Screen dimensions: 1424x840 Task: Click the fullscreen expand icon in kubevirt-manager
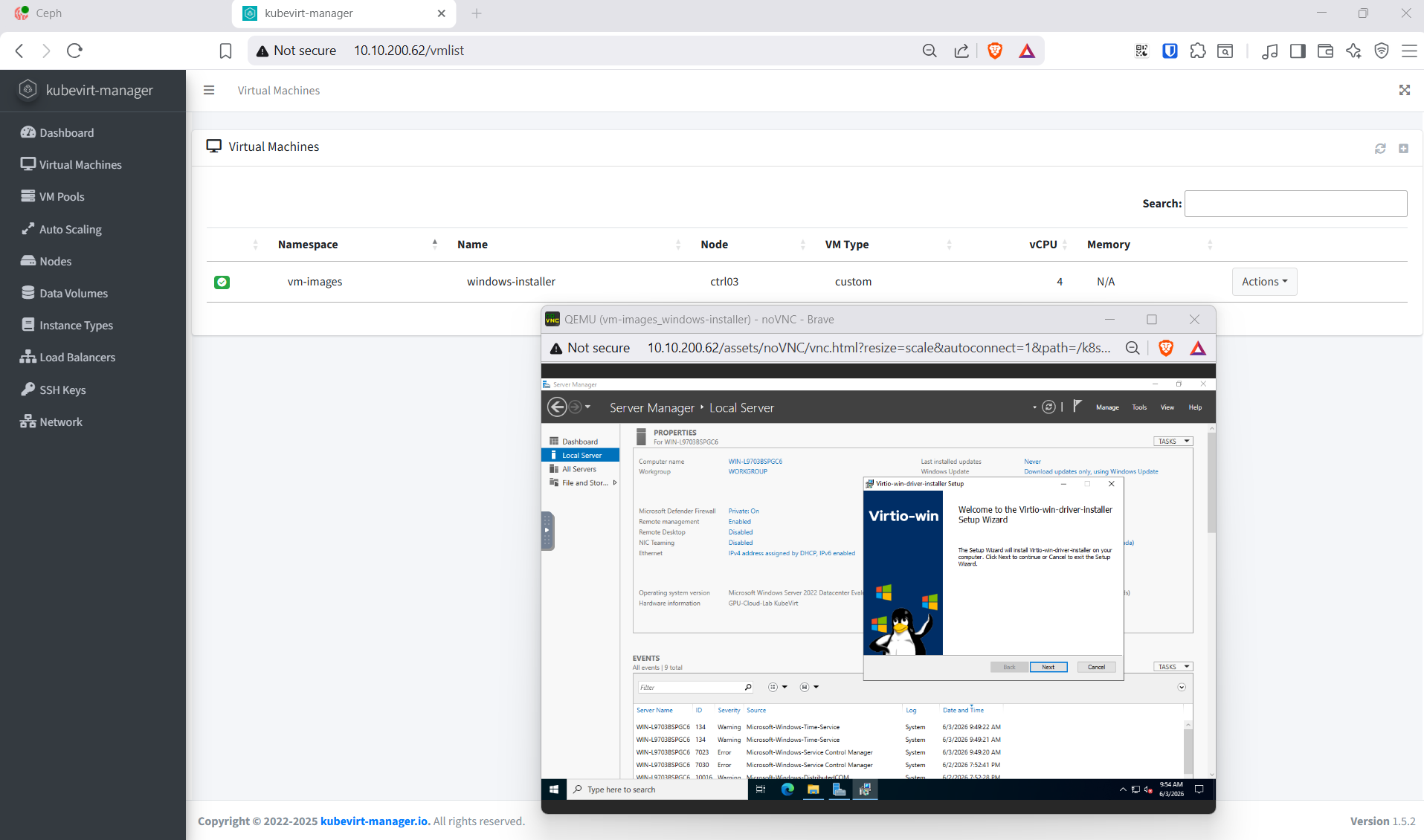pyautogui.click(x=1404, y=90)
